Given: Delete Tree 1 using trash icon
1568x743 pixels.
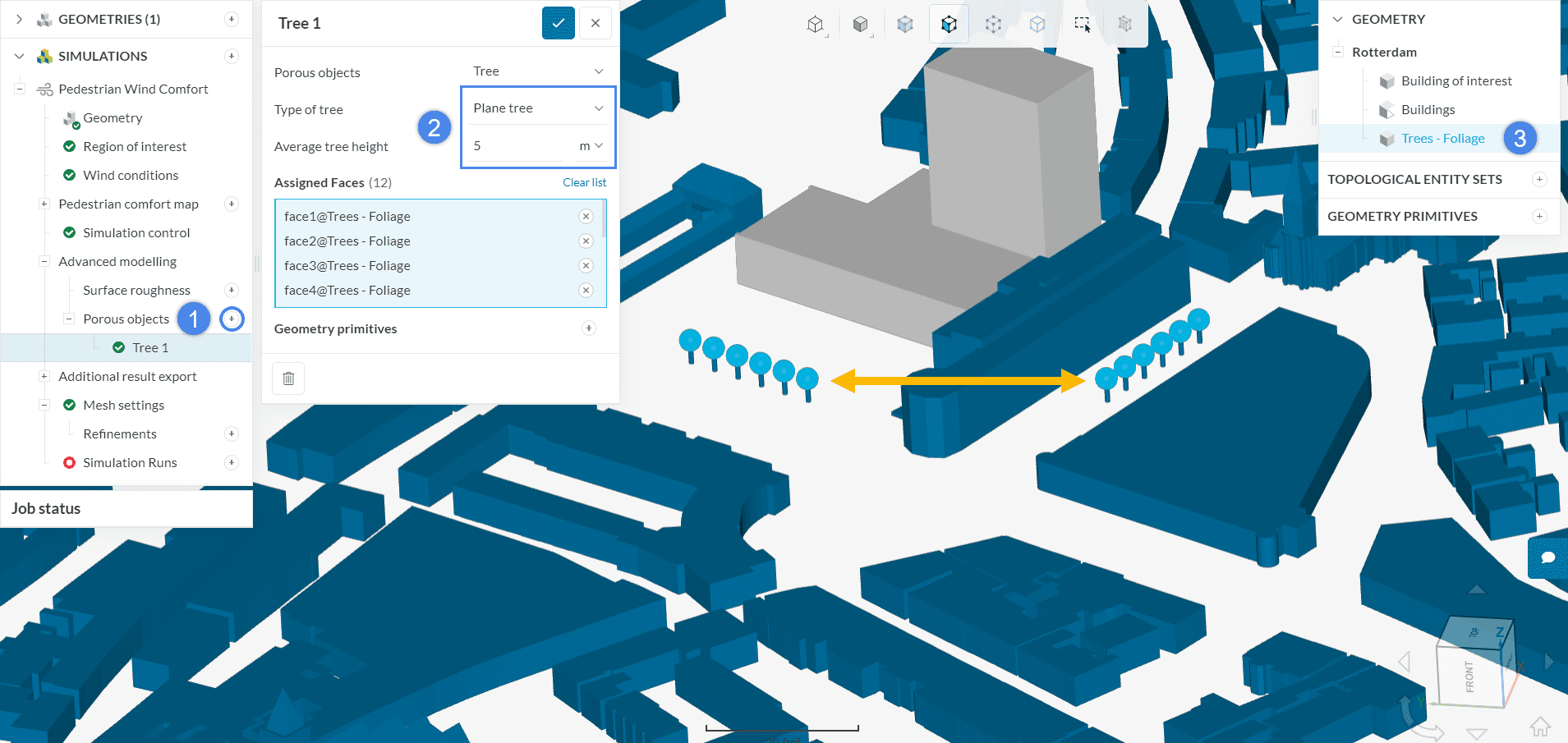Looking at the screenshot, I should tap(288, 378).
